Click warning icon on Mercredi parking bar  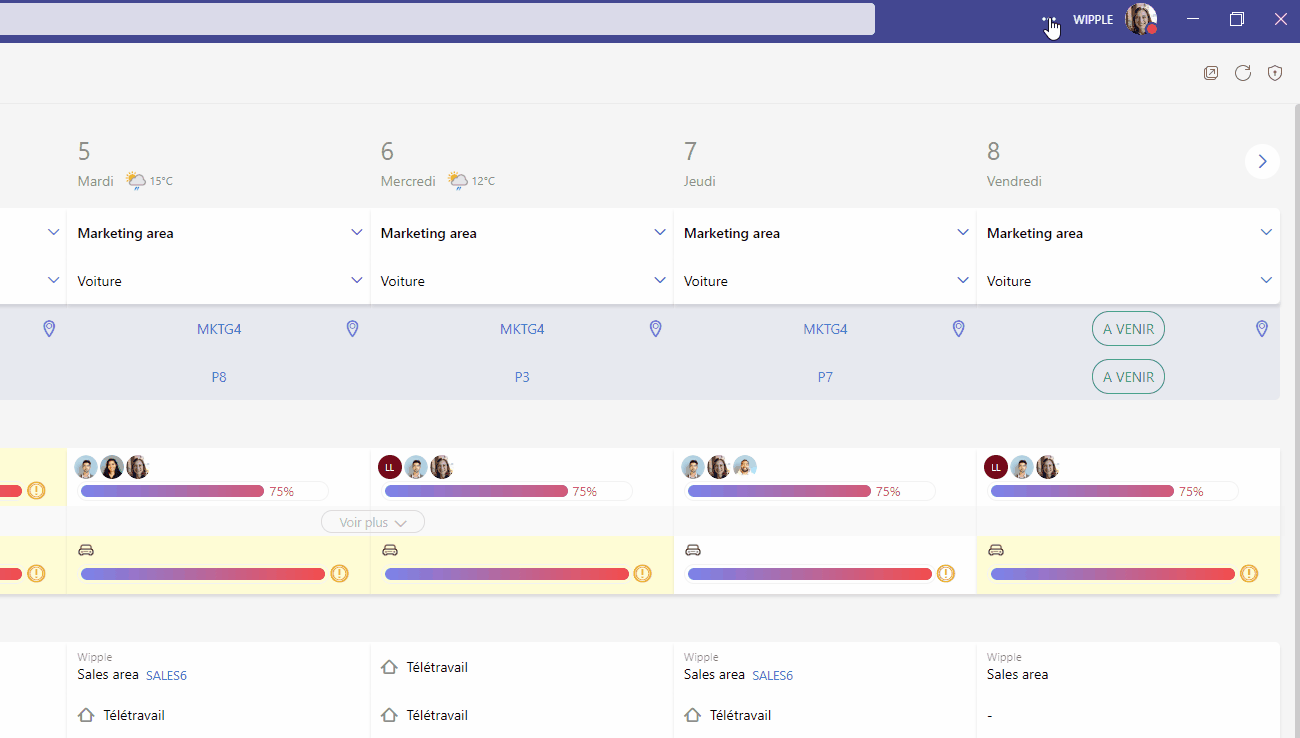point(643,573)
